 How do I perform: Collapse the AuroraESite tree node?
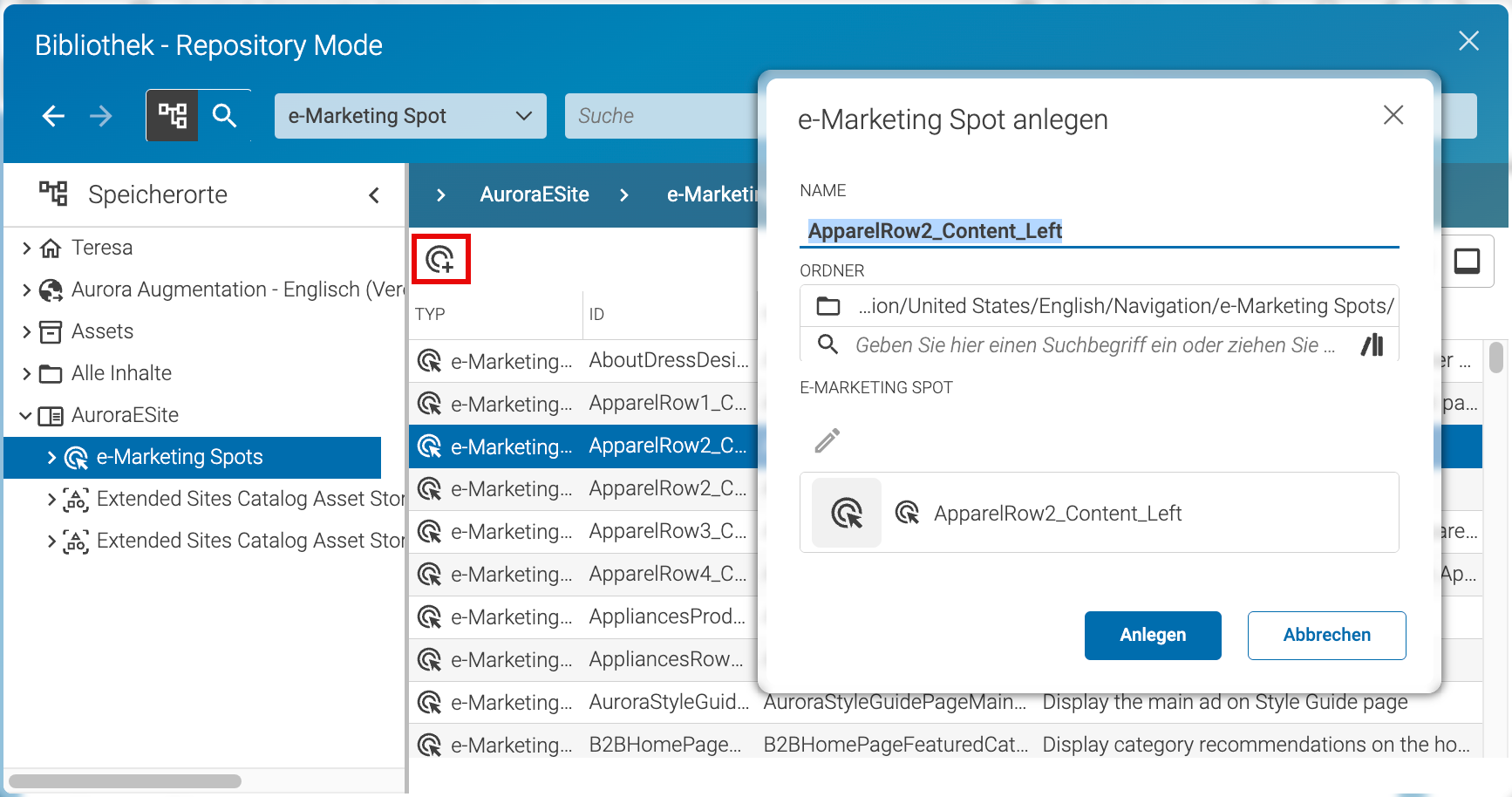click(26, 416)
